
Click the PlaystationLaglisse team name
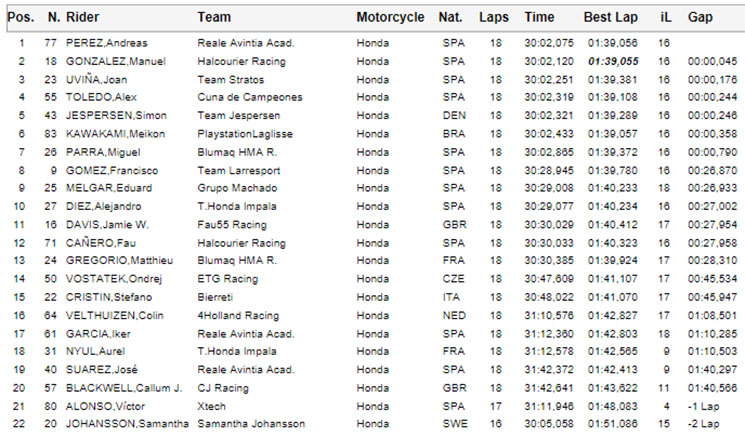point(245,134)
